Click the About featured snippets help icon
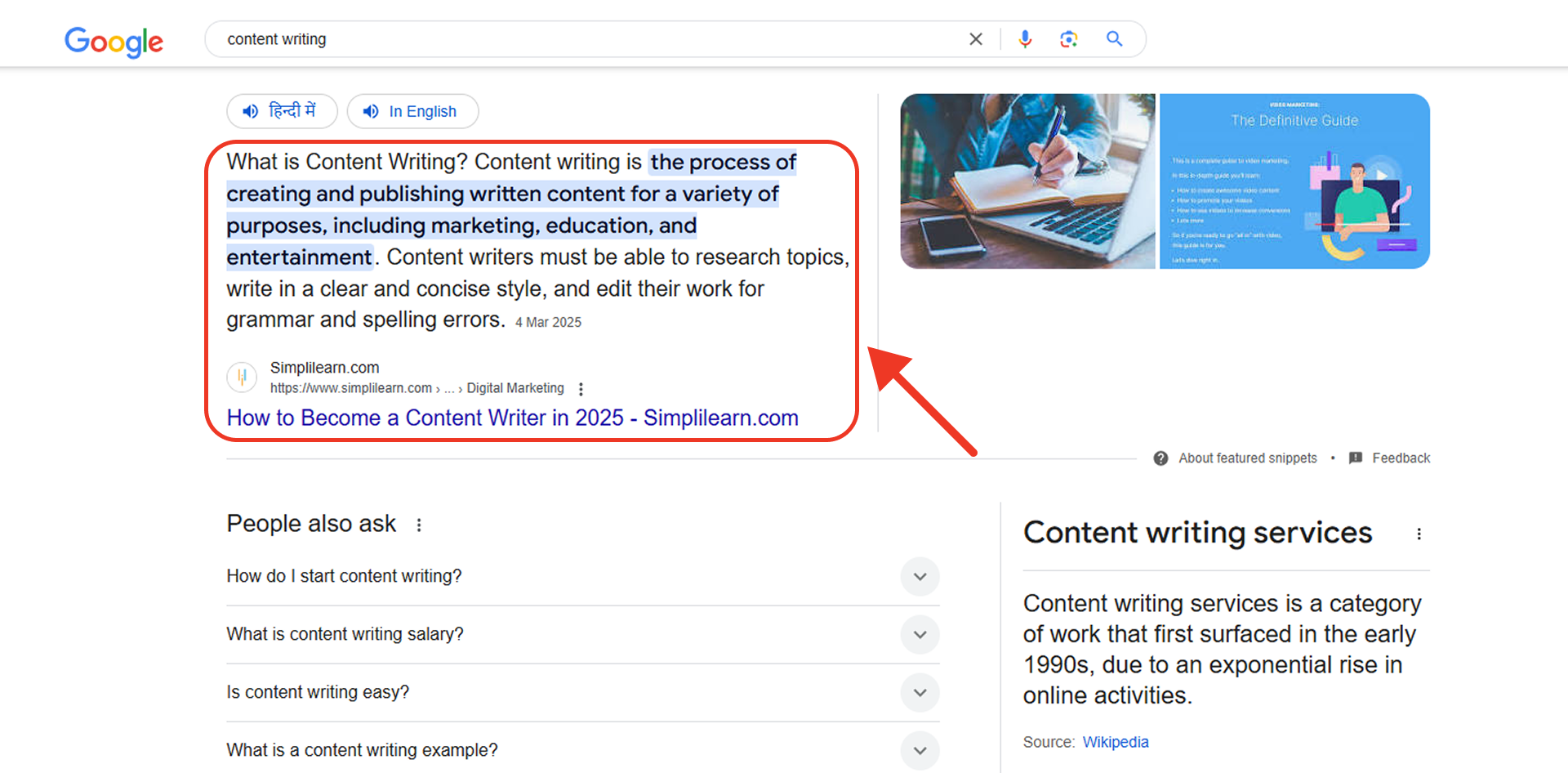The width and height of the screenshot is (1568, 782). pyautogui.click(x=1160, y=458)
